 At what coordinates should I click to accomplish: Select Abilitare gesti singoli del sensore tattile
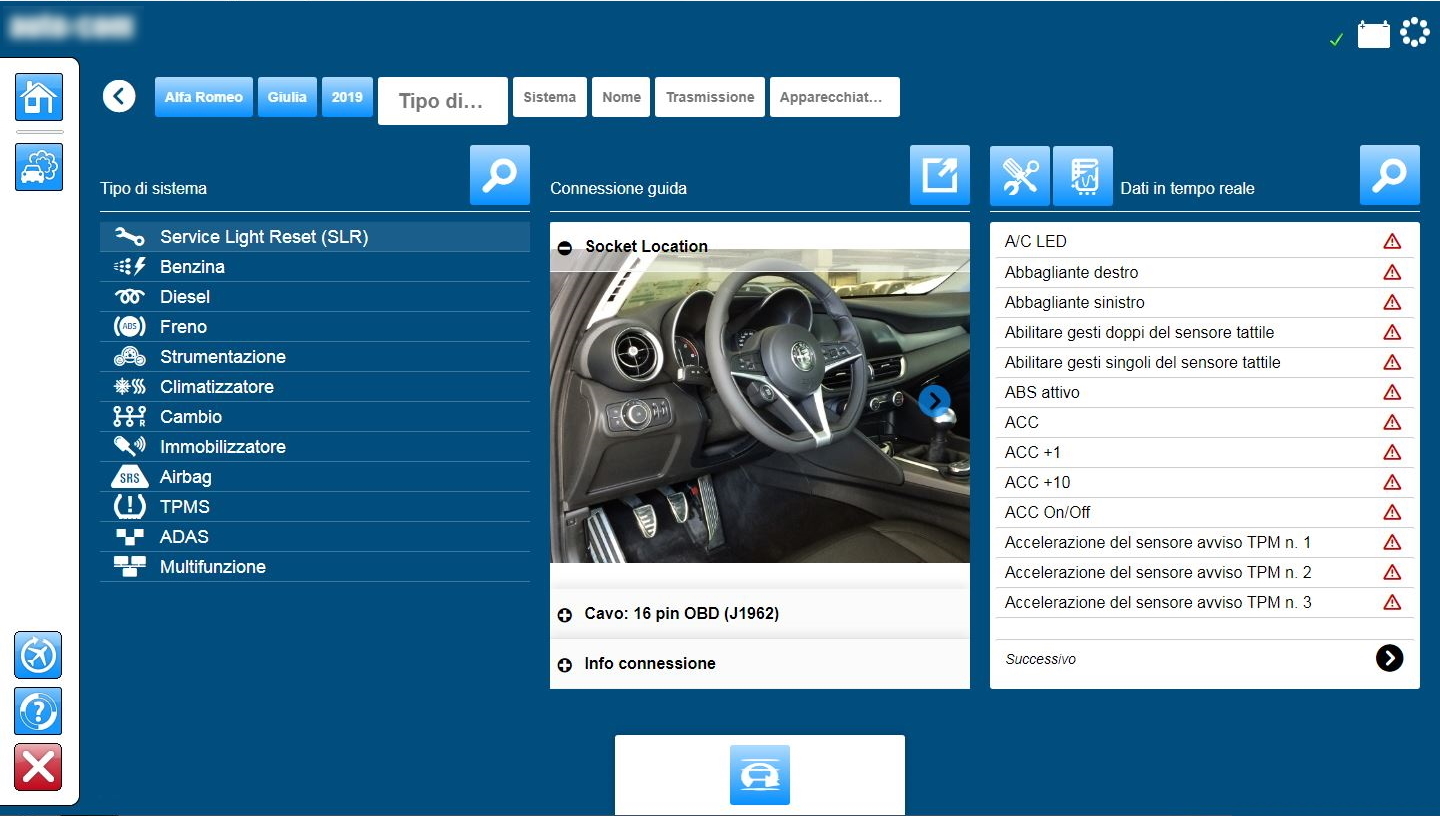[x=1205, y=362]
